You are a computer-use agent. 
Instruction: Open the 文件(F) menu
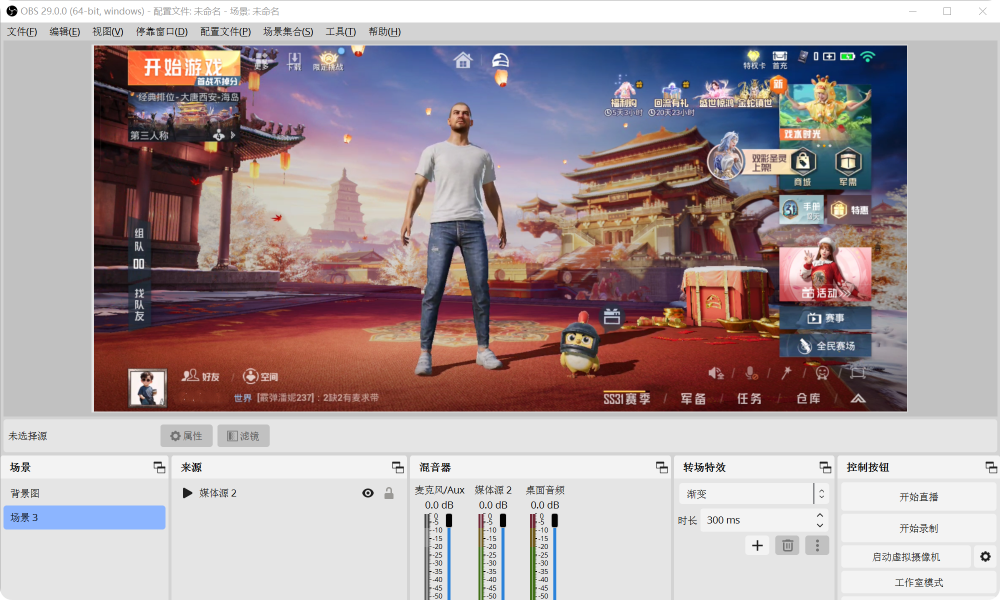[22, 32]
